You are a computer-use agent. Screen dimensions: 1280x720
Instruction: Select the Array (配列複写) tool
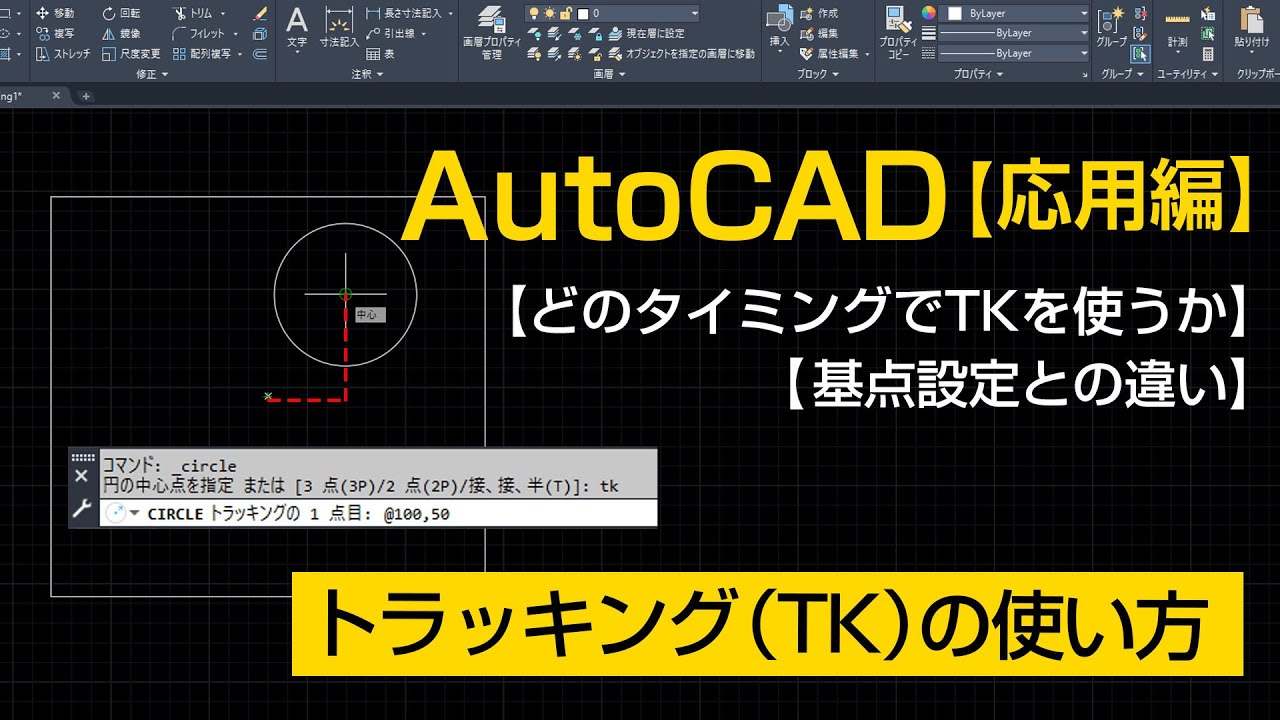pyautogui.click(x=202, y=53)
